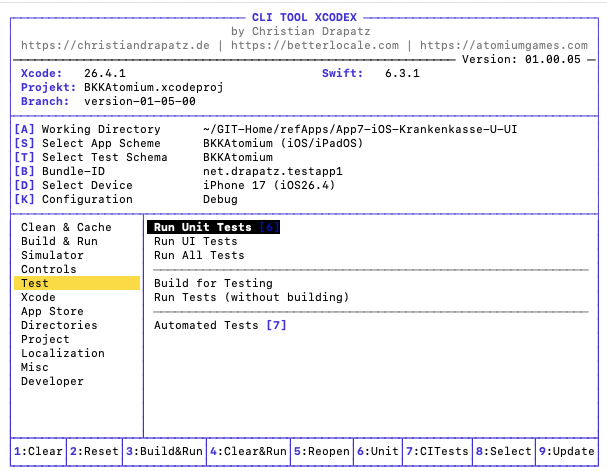Select Developer in the sidebar
The width and height of the screenshot is (607, 471).
pos(52,381)
